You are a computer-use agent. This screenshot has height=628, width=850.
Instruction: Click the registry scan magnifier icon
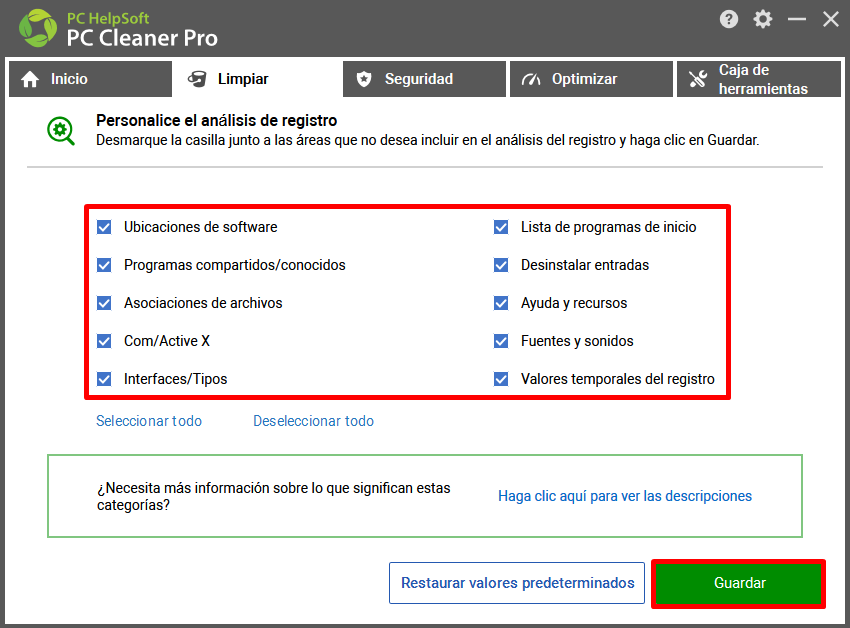click(61, 131)
